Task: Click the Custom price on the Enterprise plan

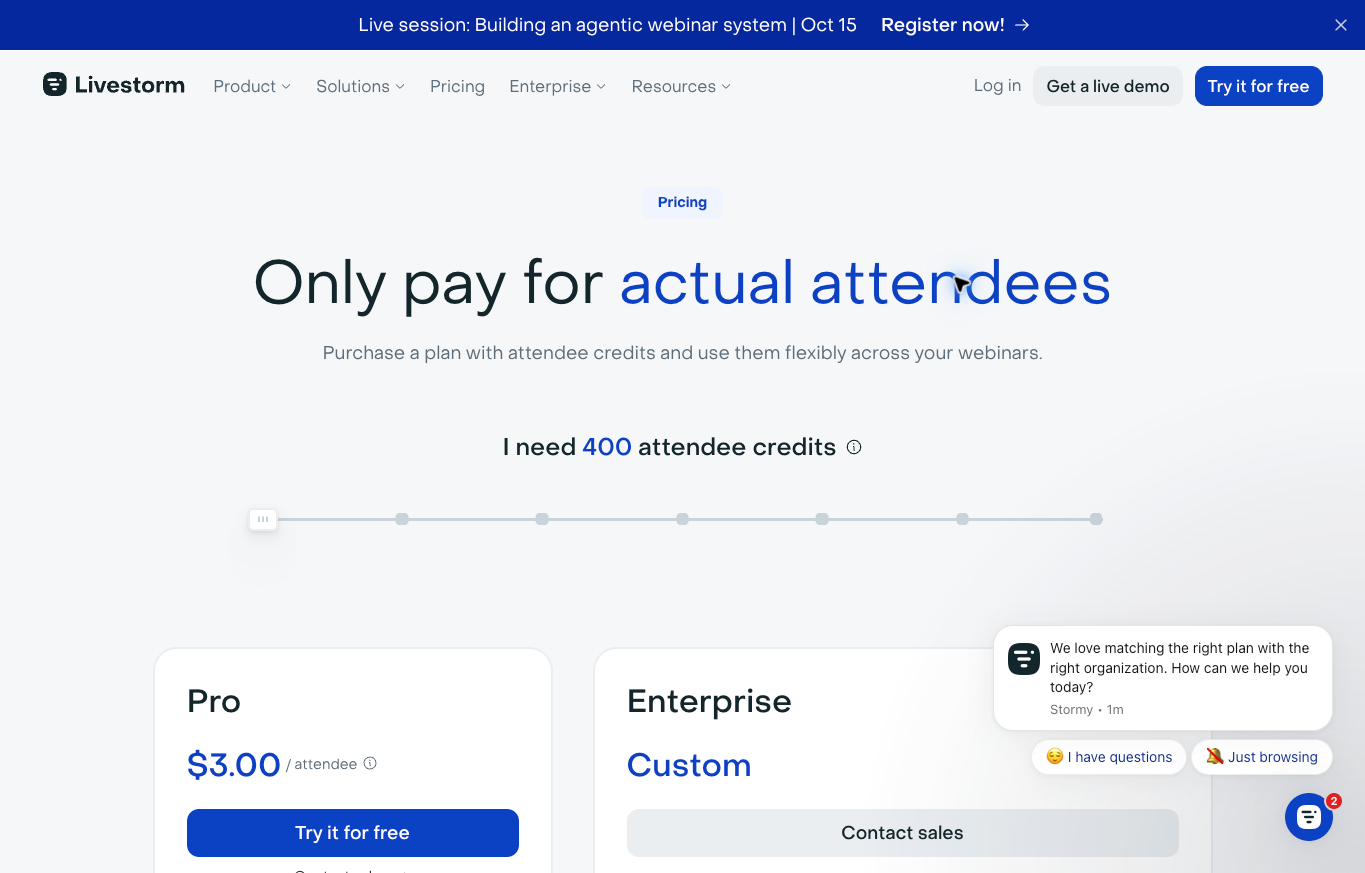Action: click(x=689, y=765)
